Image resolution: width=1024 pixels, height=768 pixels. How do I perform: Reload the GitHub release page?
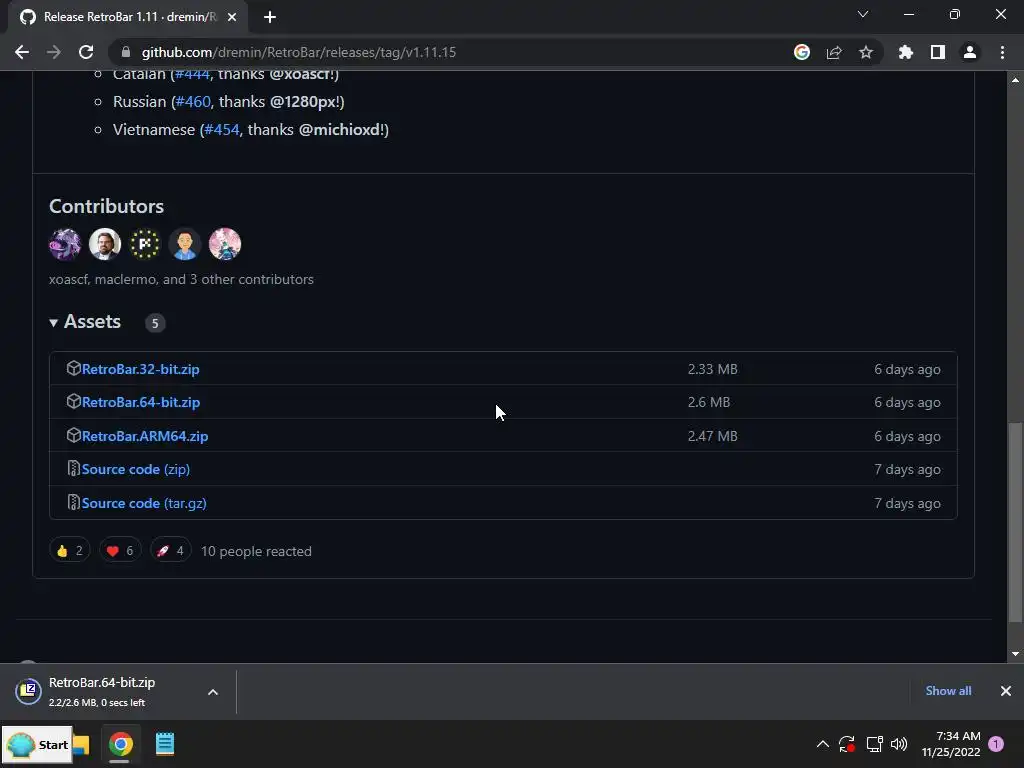click(x=86, y=52)
